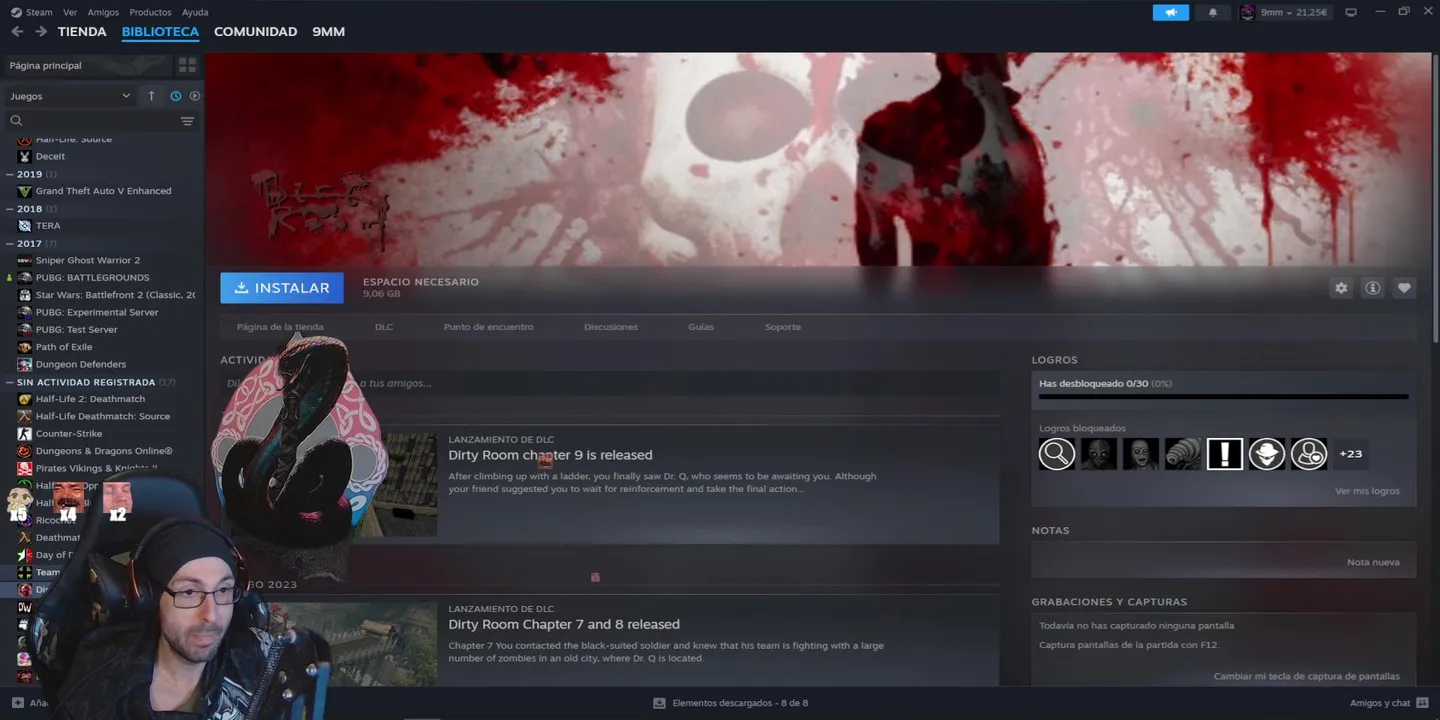Open Amigos y chat panel
Screen dimensions: 1440x720
[1388, 703]
